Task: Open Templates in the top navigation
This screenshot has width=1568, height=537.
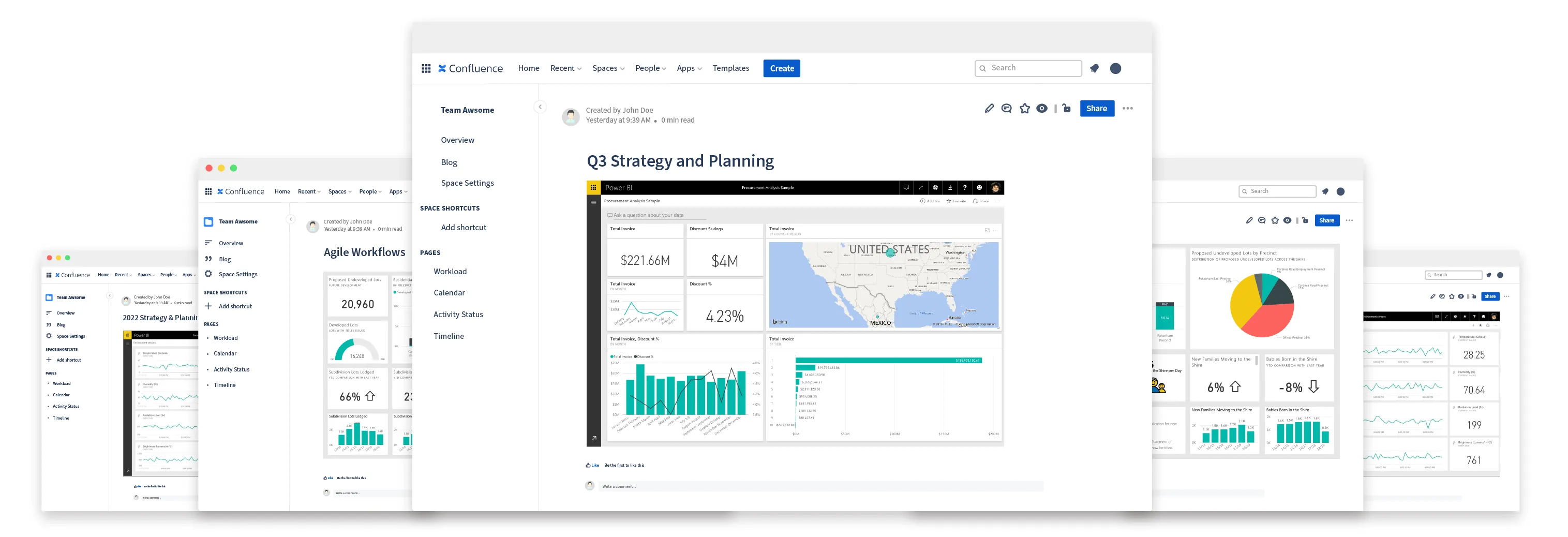Action: pos(730,68)
